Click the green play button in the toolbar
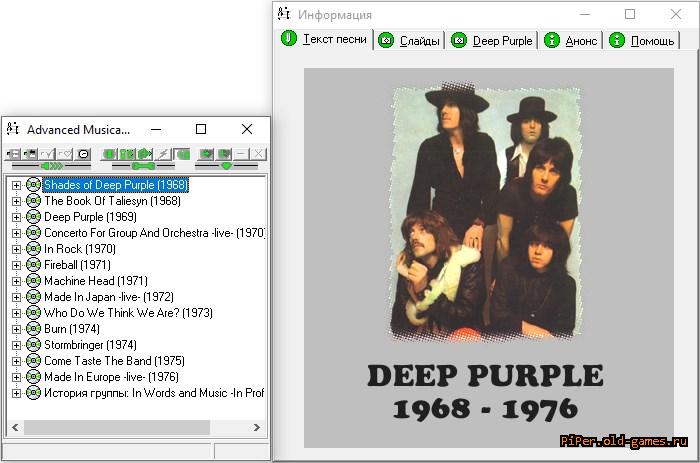The width and height of the screenshot is (700, 463). pos(109,154)
